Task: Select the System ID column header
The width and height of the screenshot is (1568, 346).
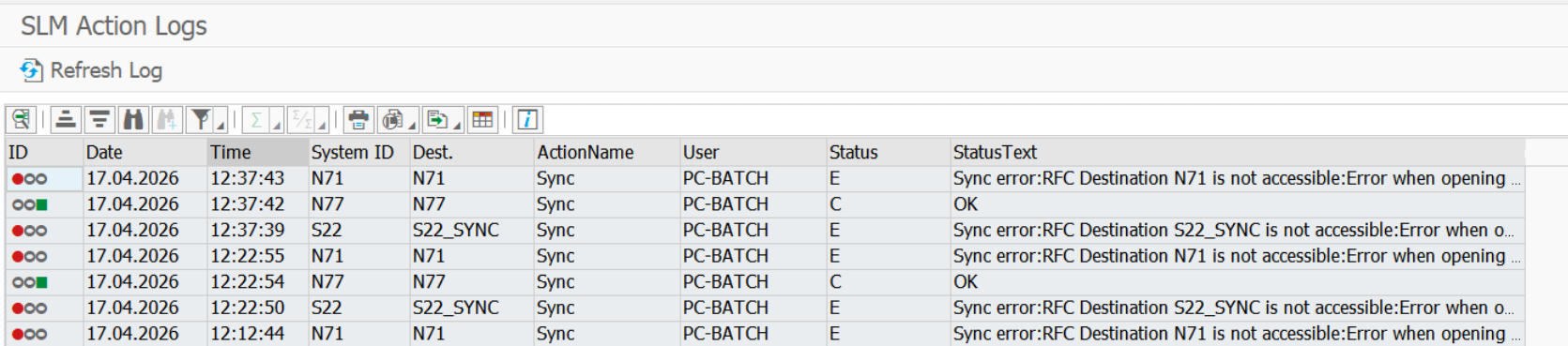Action: (x=359, y=152)
